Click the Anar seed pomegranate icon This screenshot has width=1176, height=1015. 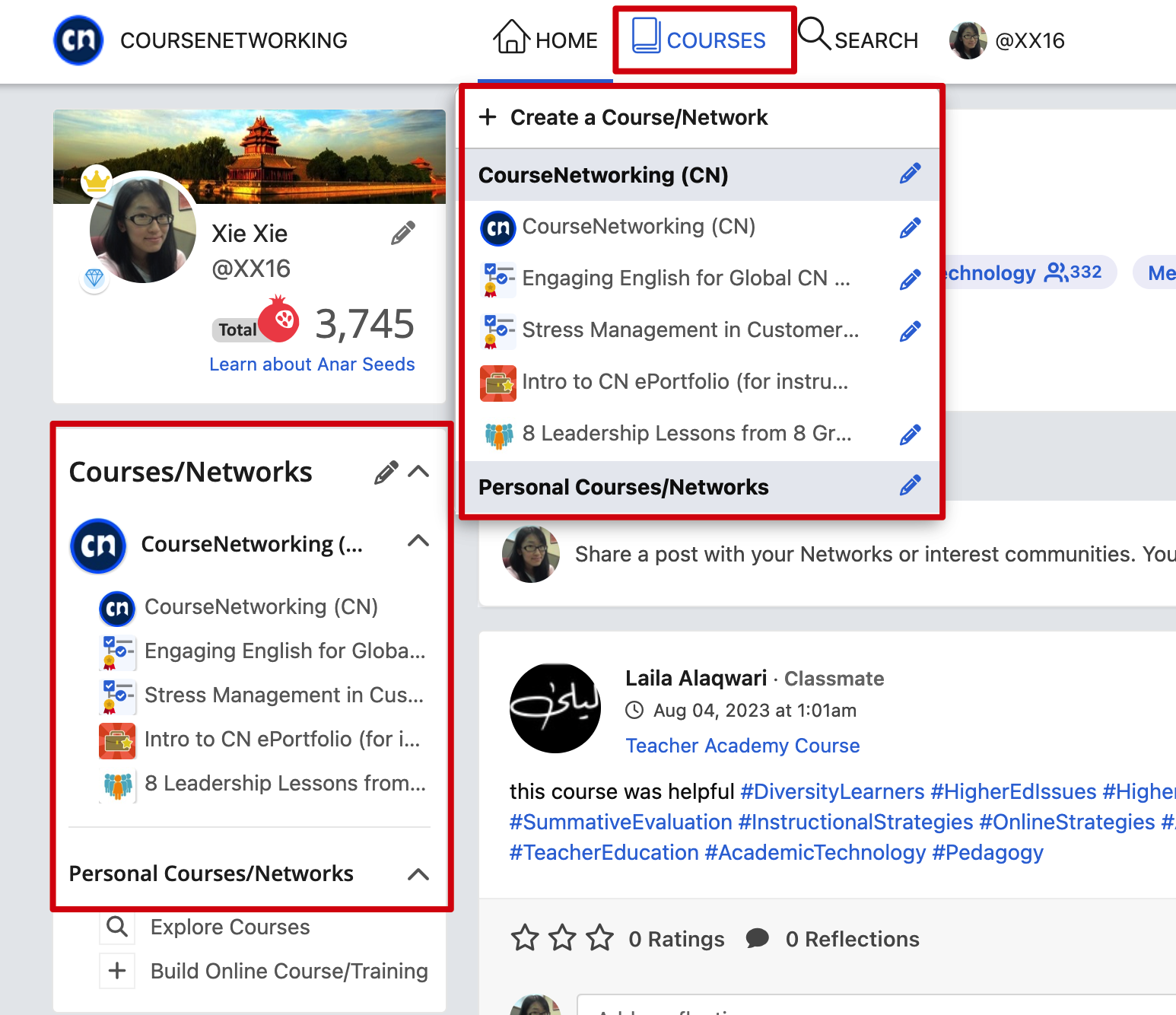click(278, 320)
